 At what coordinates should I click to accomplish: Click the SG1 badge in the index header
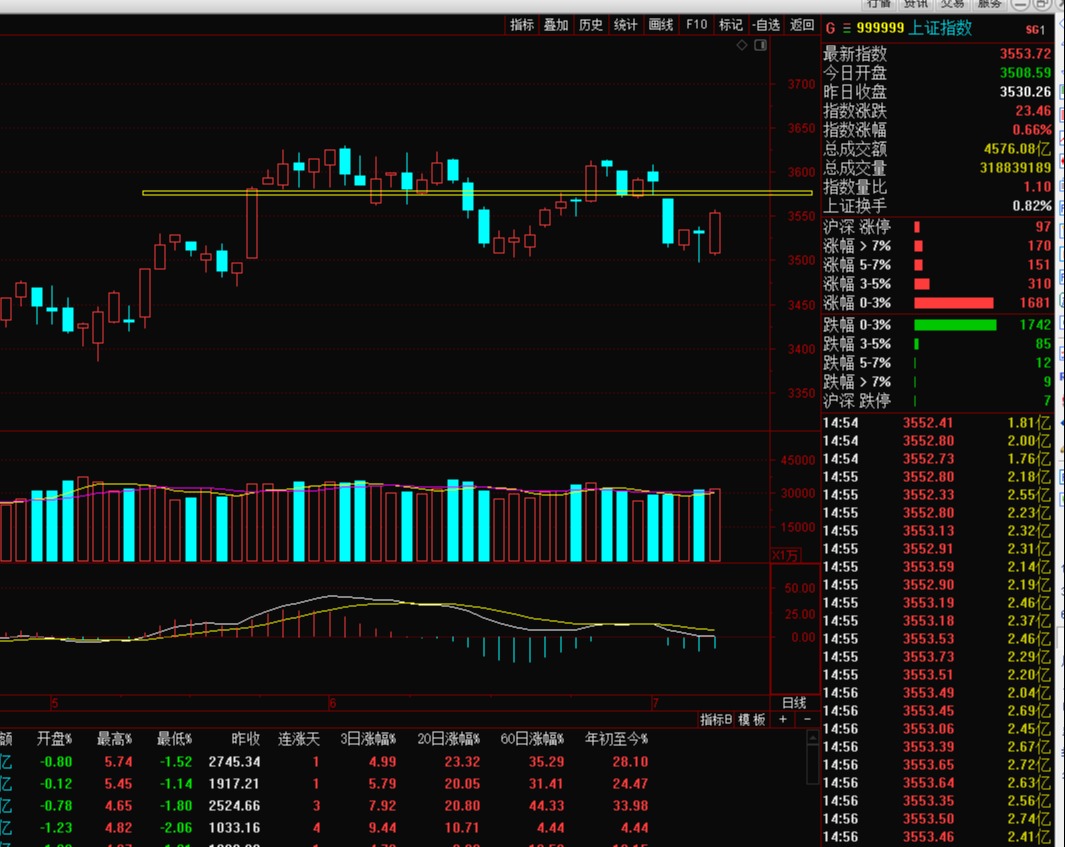point(1035,30)
